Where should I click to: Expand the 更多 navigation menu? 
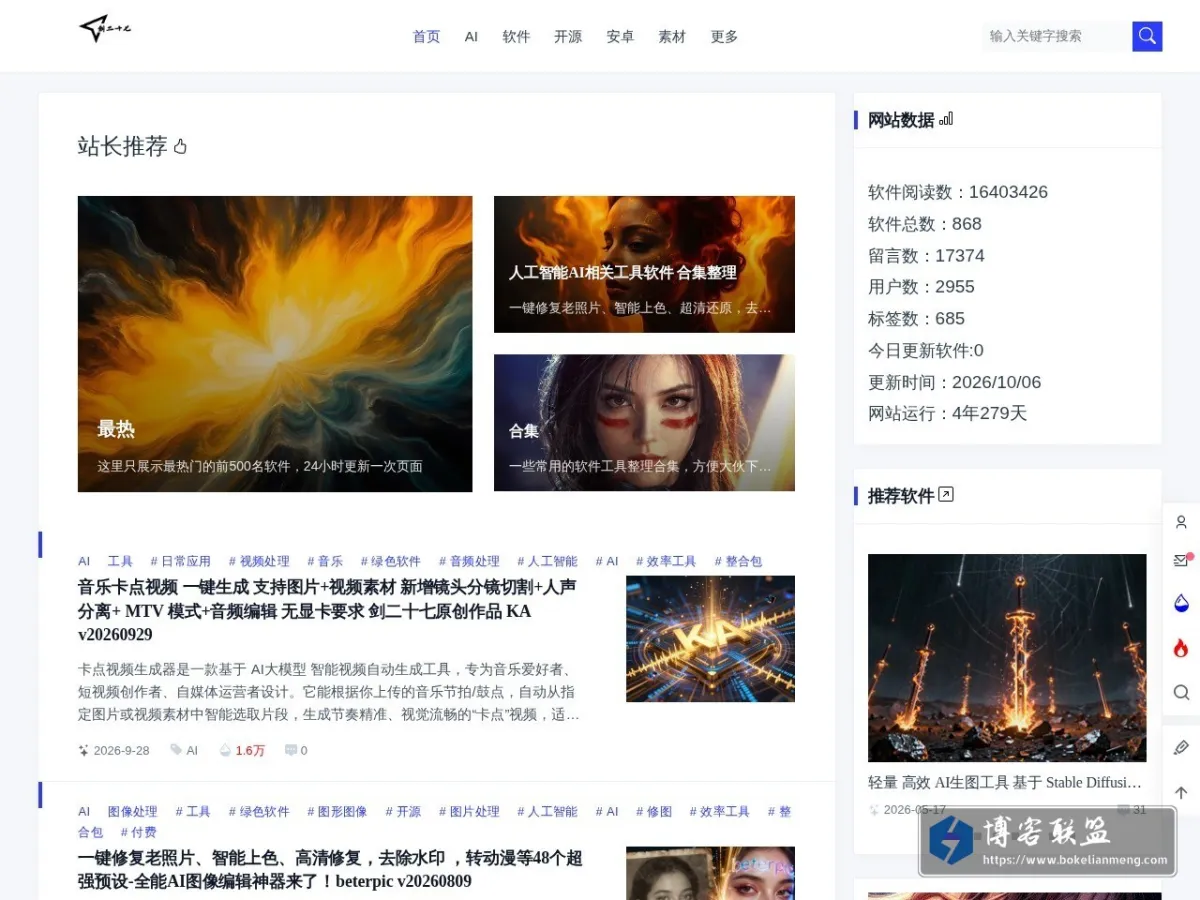click(724, 36)
